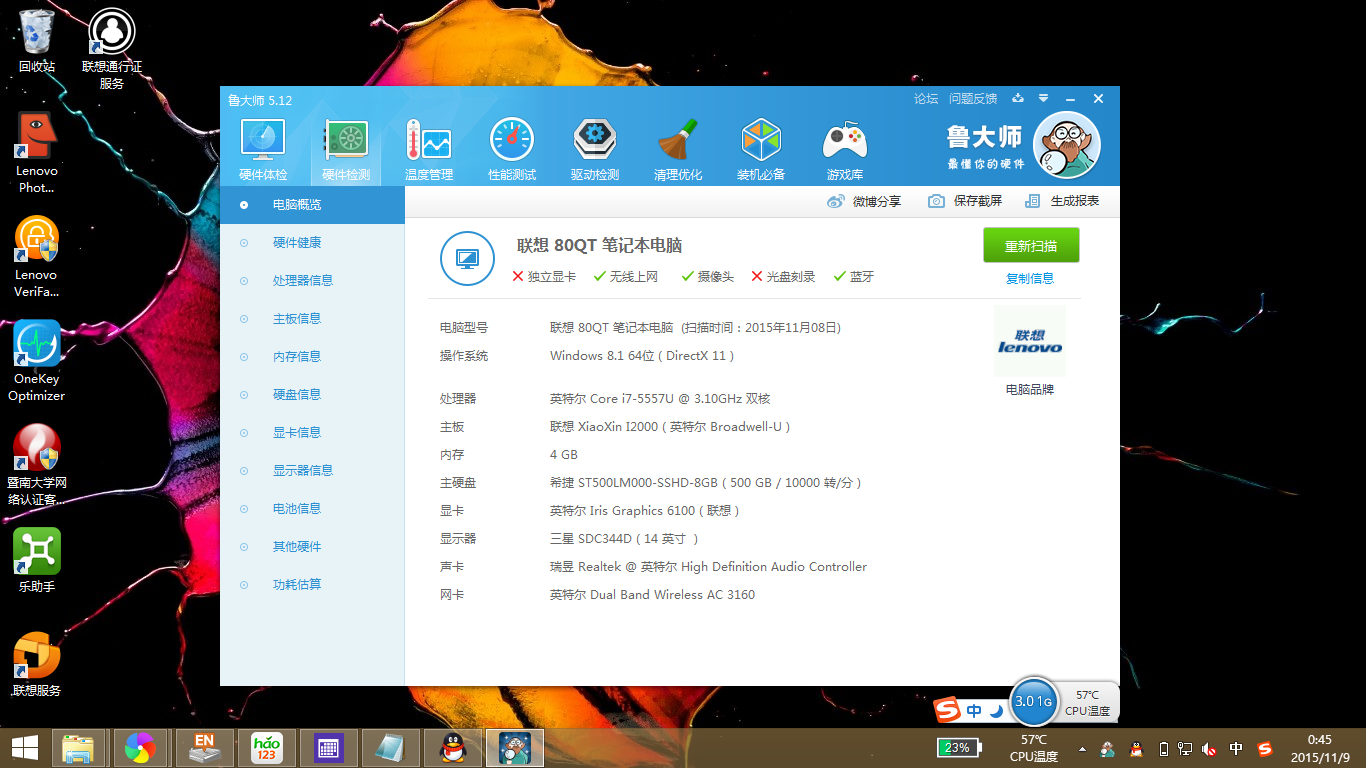Share via the 微博分享 Weibo icon

[836, 201]
